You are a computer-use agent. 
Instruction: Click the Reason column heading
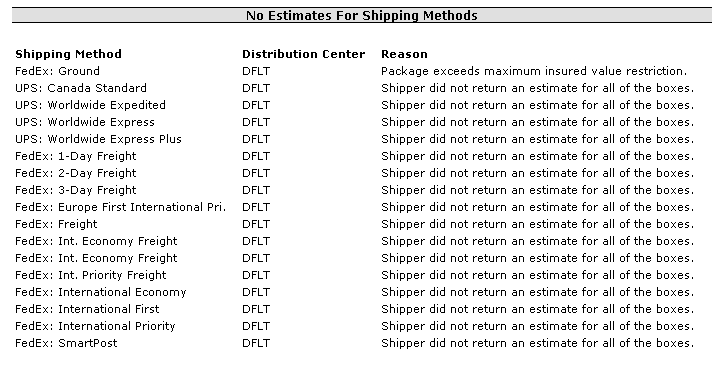[x=404, y=54]
